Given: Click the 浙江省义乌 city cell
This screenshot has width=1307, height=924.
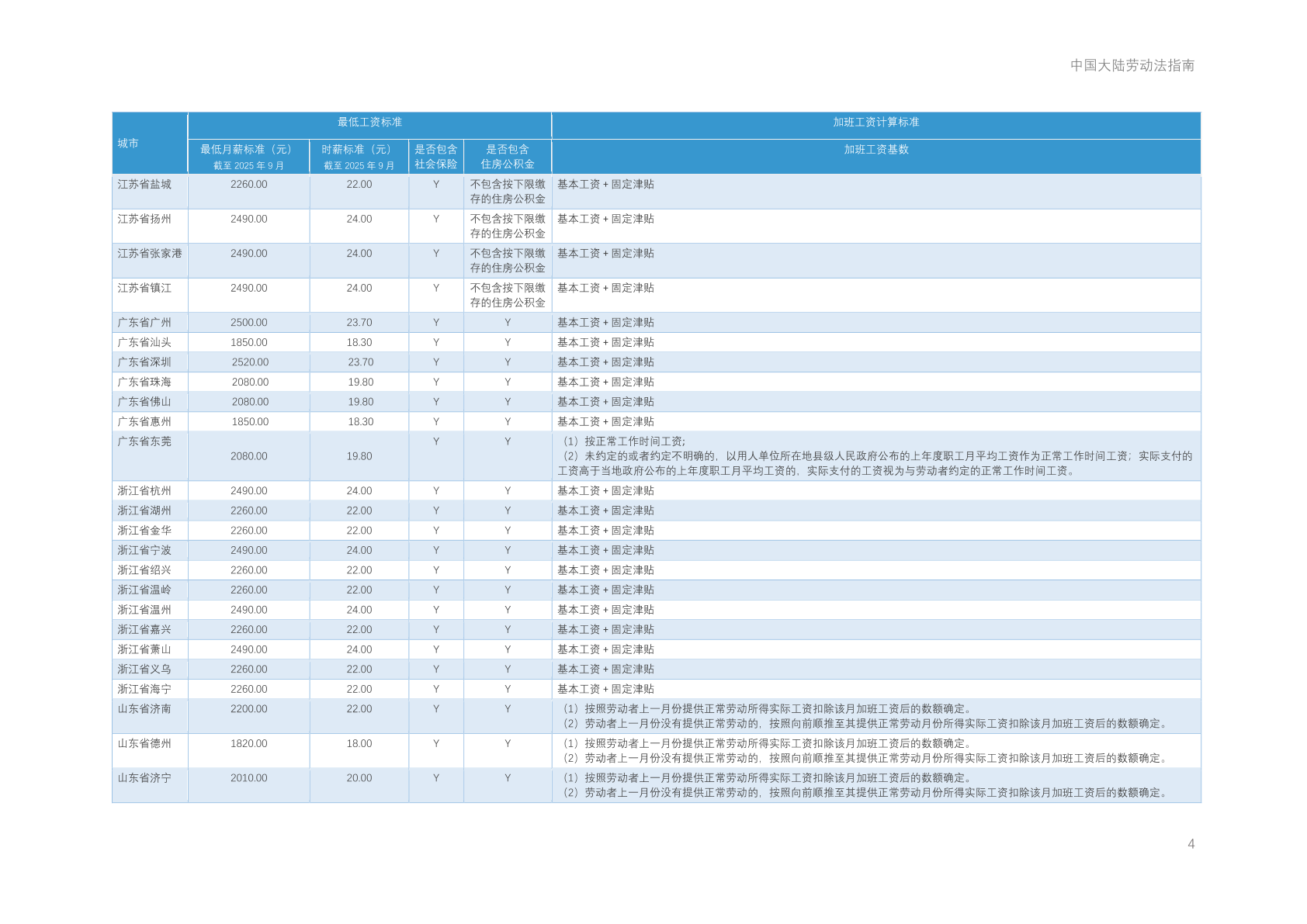Looking at the screenshot, I should pyautogui.click(x=144, y=670).
